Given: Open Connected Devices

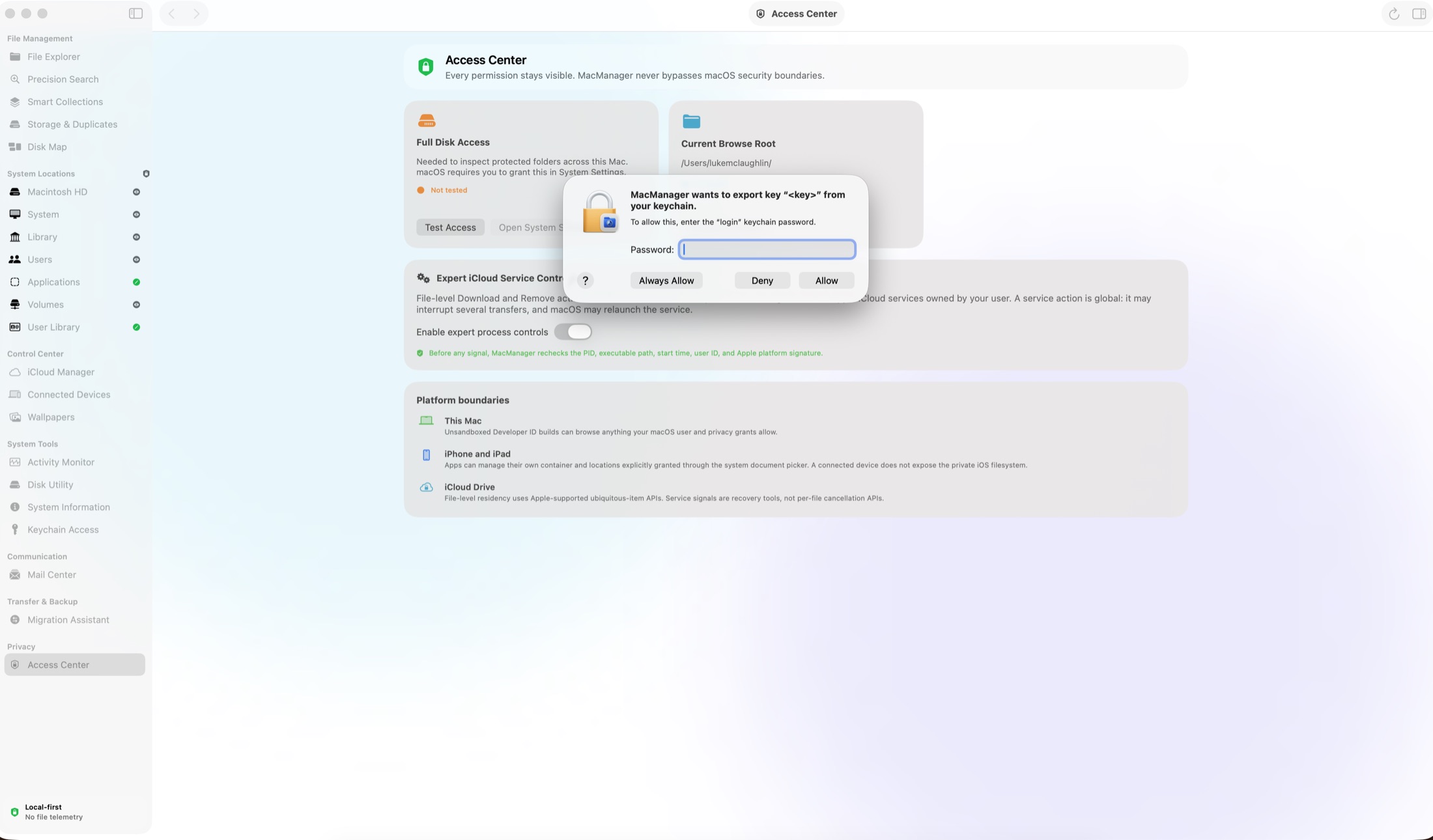Looking at the screenshot, I should click(74, 395).
